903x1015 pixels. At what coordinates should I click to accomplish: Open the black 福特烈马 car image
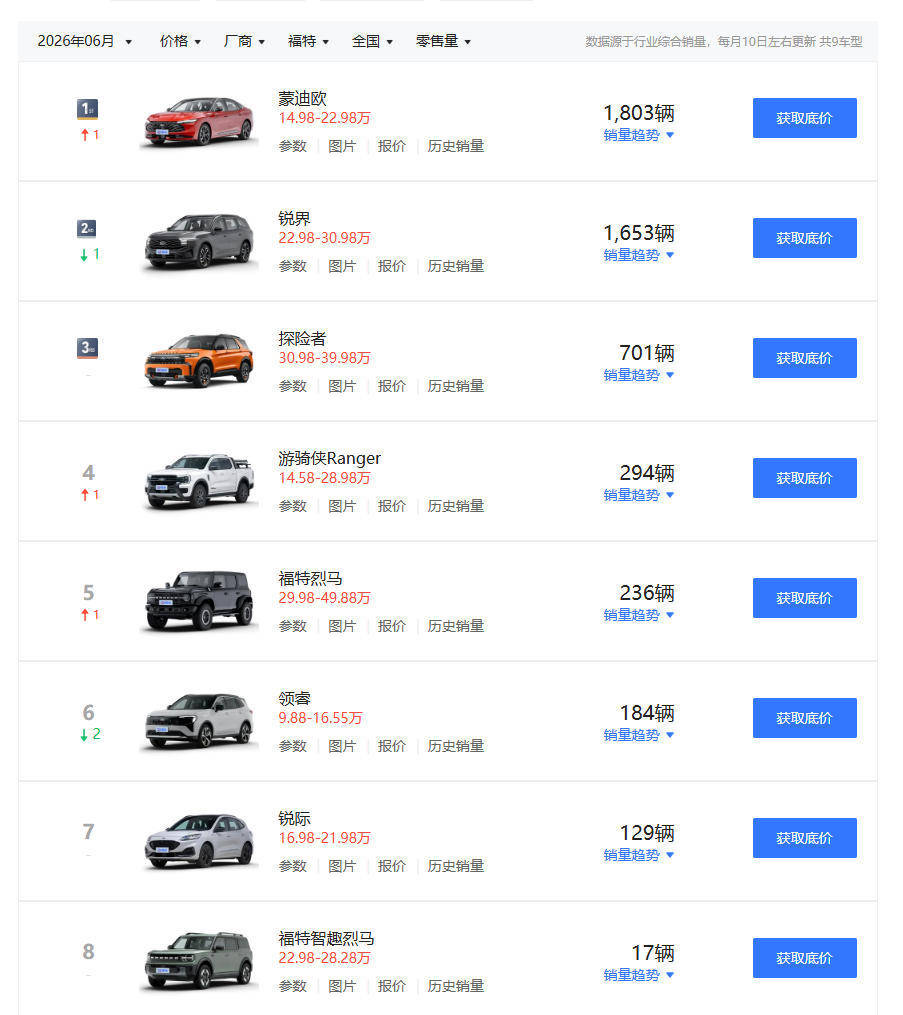click(199, 601)
